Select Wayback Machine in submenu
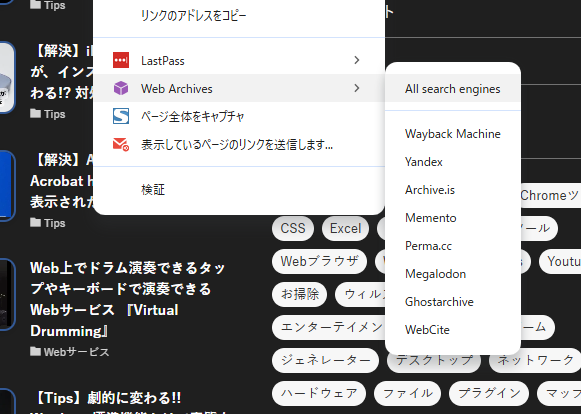The image size is (581, 414). [453, 133]
